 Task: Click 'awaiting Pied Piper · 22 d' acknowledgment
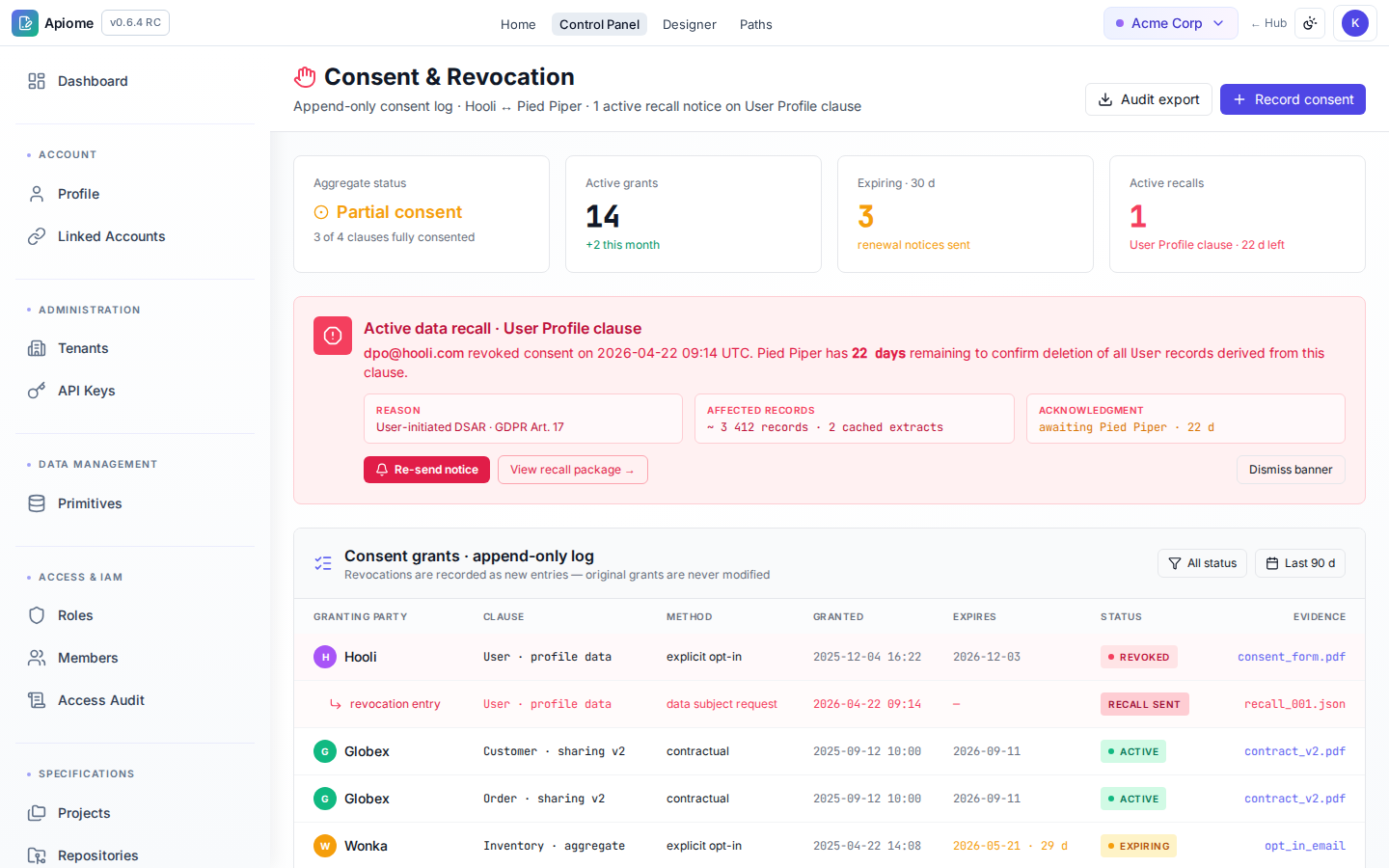click(1127, 427)
